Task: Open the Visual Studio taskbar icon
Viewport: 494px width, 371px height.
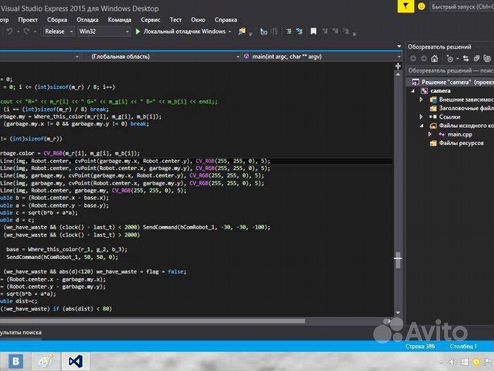Action: [76, 361]
